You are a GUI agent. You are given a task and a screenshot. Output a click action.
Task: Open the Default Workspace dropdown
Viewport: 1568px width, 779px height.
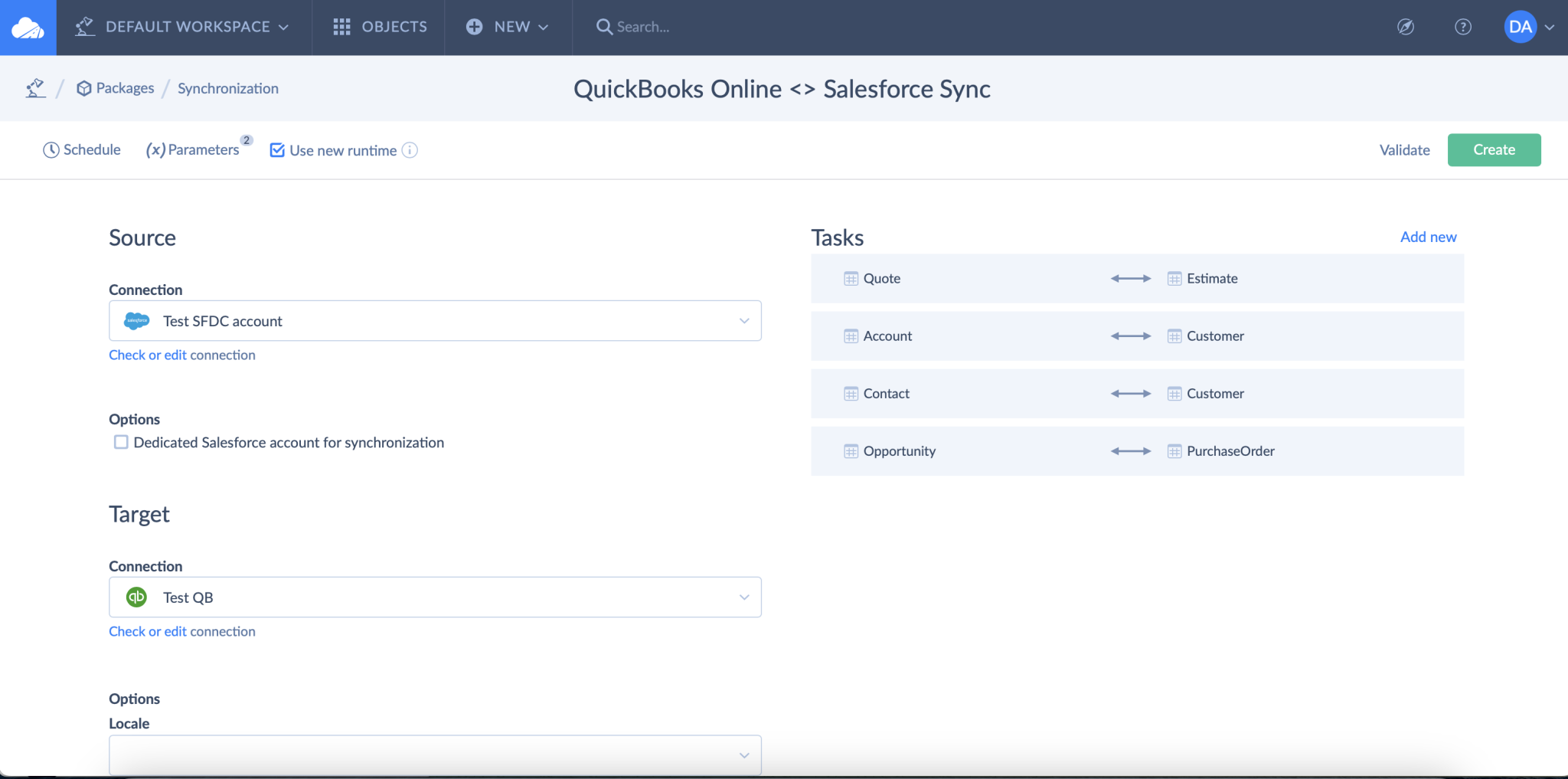(x=183, y=27)
